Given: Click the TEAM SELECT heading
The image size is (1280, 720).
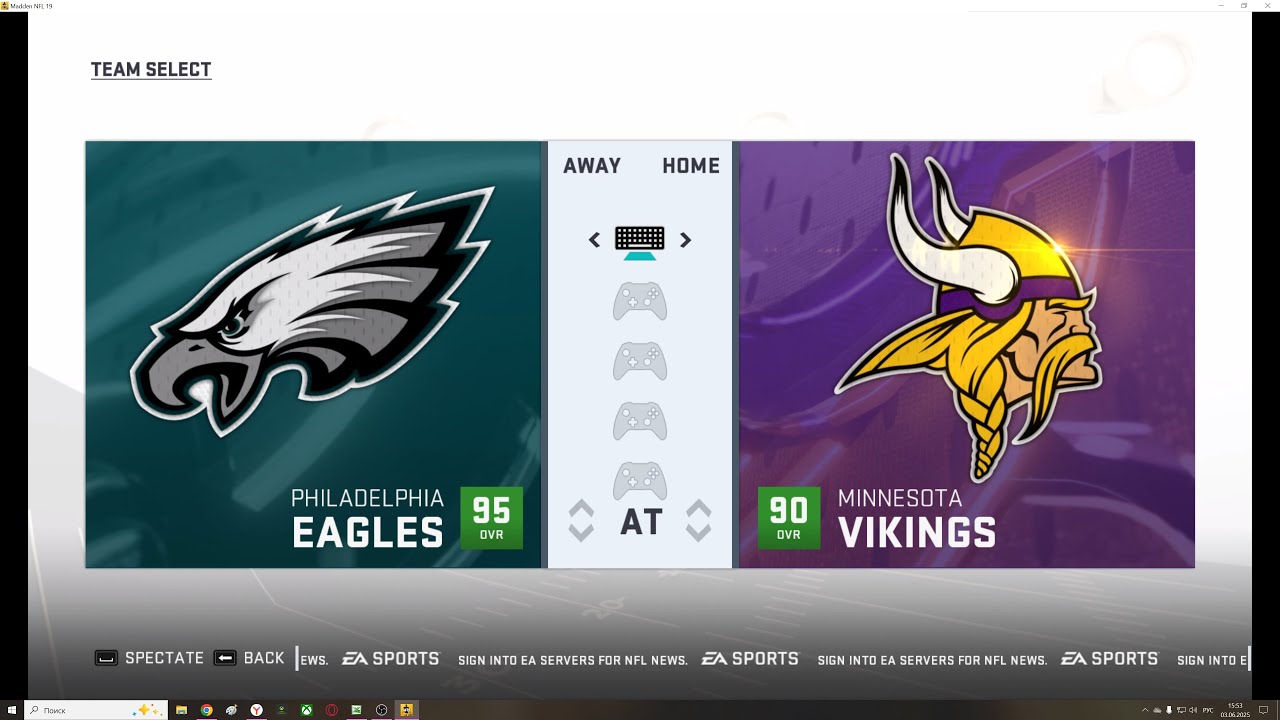Looking at the screenshot, I should [151, 70].
